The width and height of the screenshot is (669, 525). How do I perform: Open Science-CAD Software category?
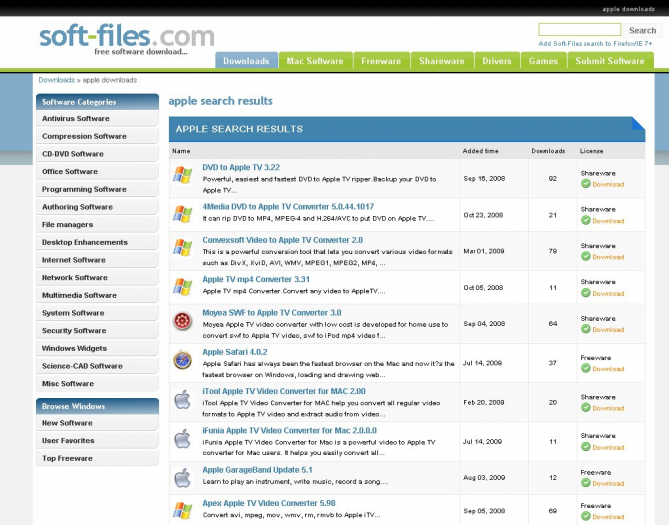97,366
